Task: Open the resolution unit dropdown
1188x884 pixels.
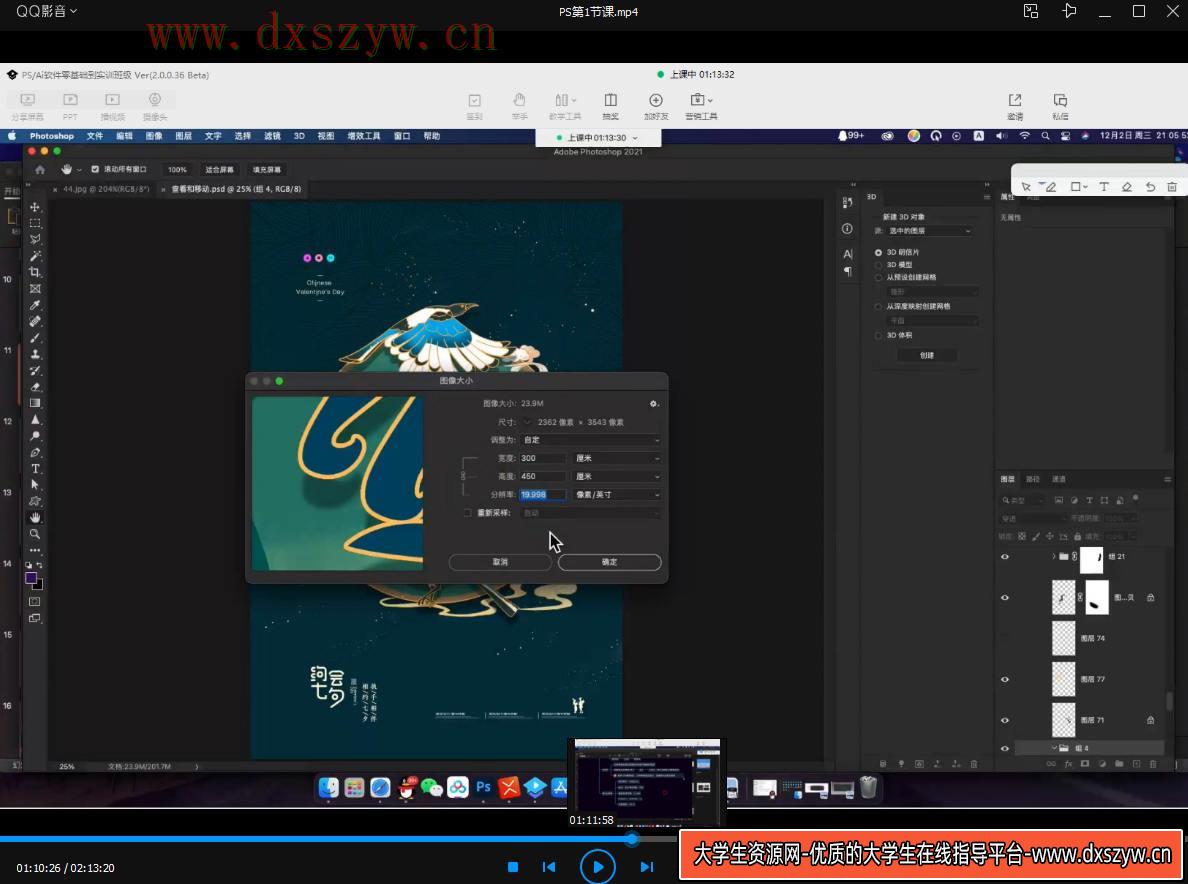Action: click(617, 495)
